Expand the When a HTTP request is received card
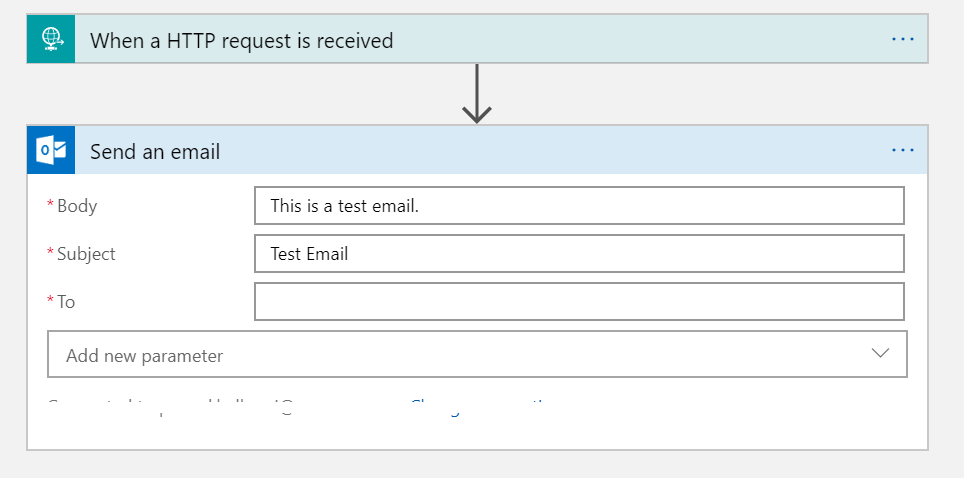Viewport: 964px width, 478px height. (477, 39)
